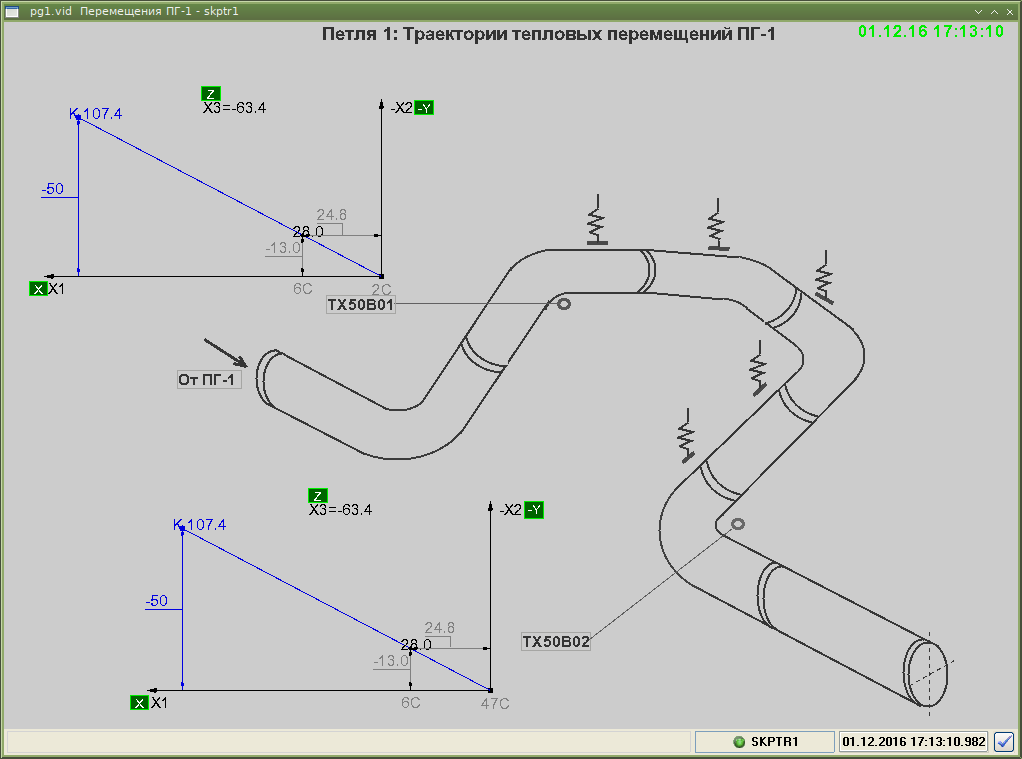Viewport: 1022px width, 759px height.
Task: Click the up-chevron button in title bar
Action: click(994, 11)
